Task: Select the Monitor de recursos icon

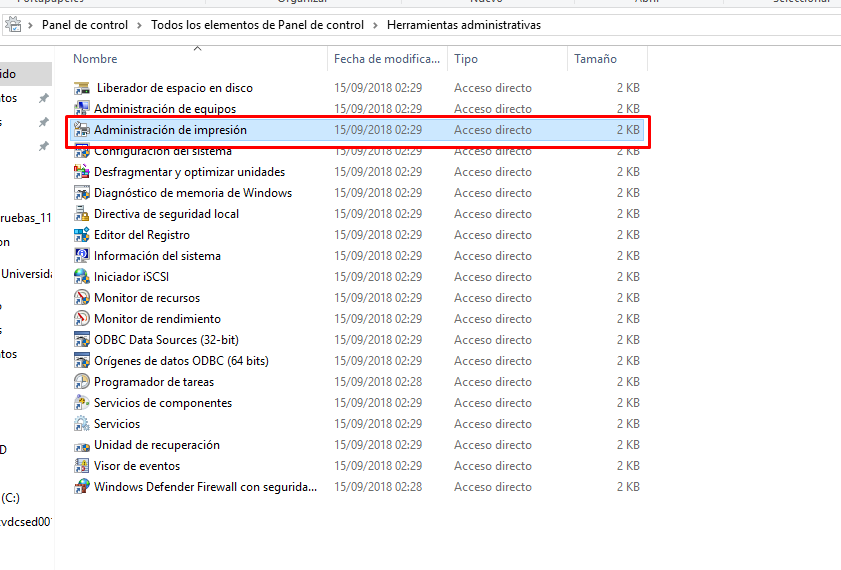Action: click(82, 298)
